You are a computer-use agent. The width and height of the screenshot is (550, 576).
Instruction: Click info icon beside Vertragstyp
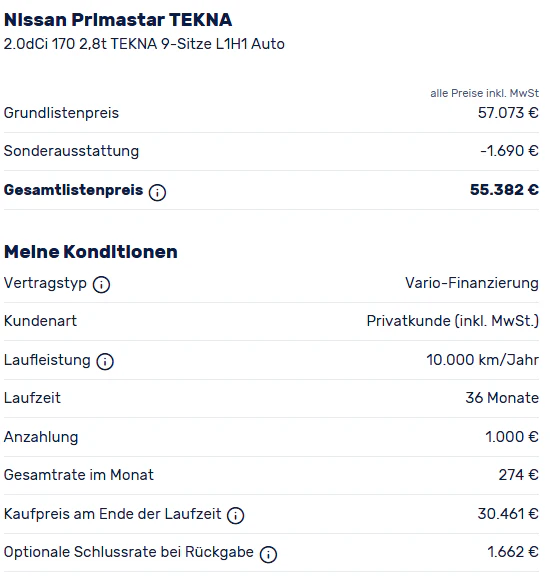pos(101,285)
